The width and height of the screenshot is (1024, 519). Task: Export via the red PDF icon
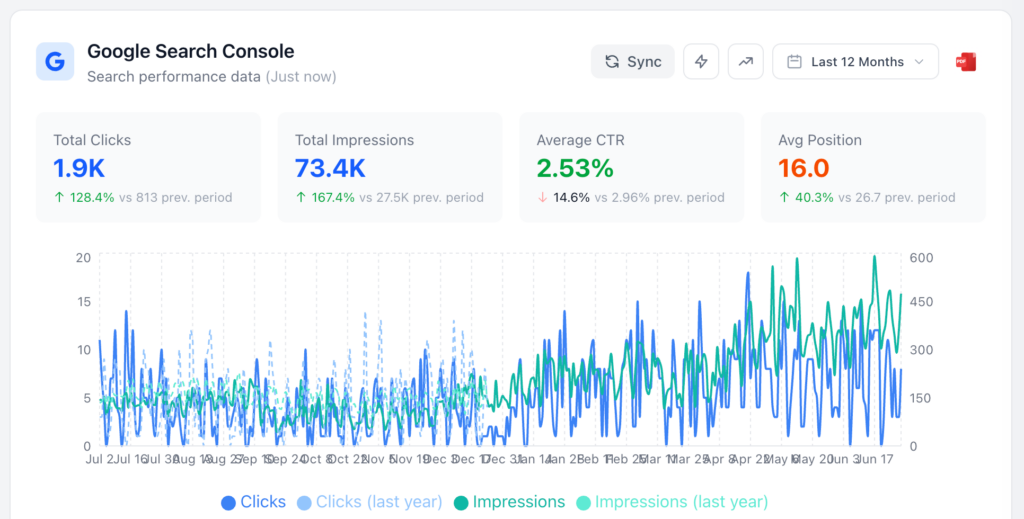click(x=965, y=62)
